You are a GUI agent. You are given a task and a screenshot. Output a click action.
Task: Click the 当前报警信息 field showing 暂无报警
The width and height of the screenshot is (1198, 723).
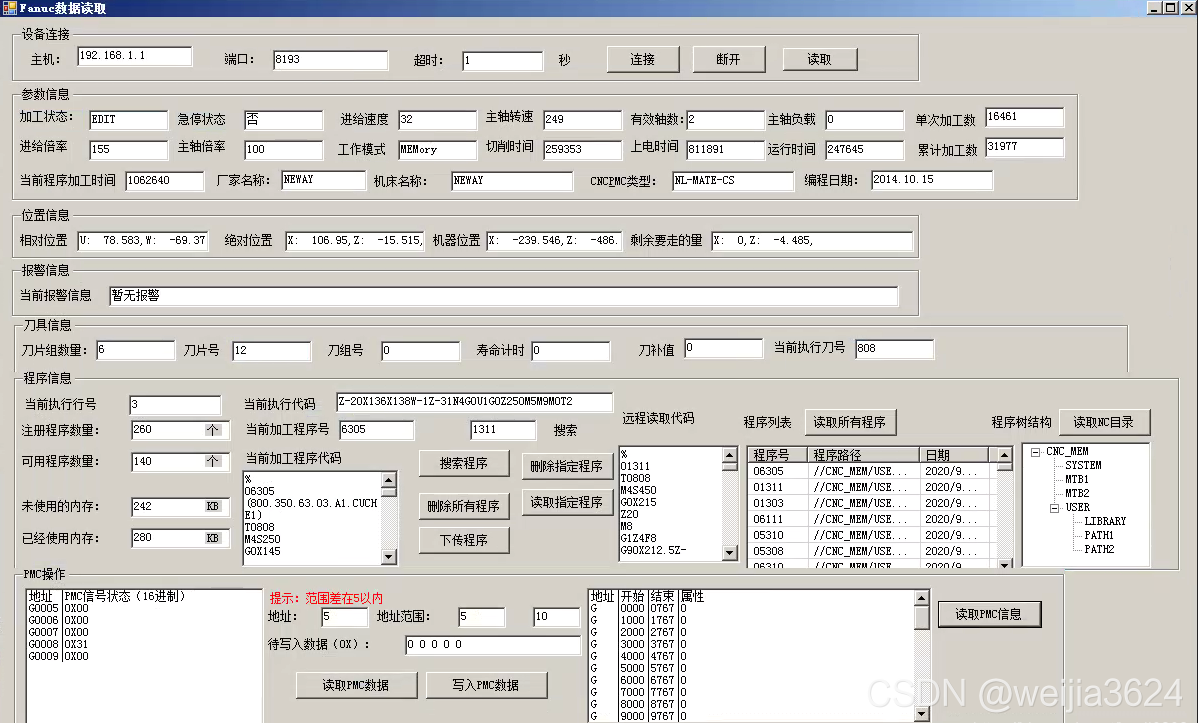[x=503, y=297]
